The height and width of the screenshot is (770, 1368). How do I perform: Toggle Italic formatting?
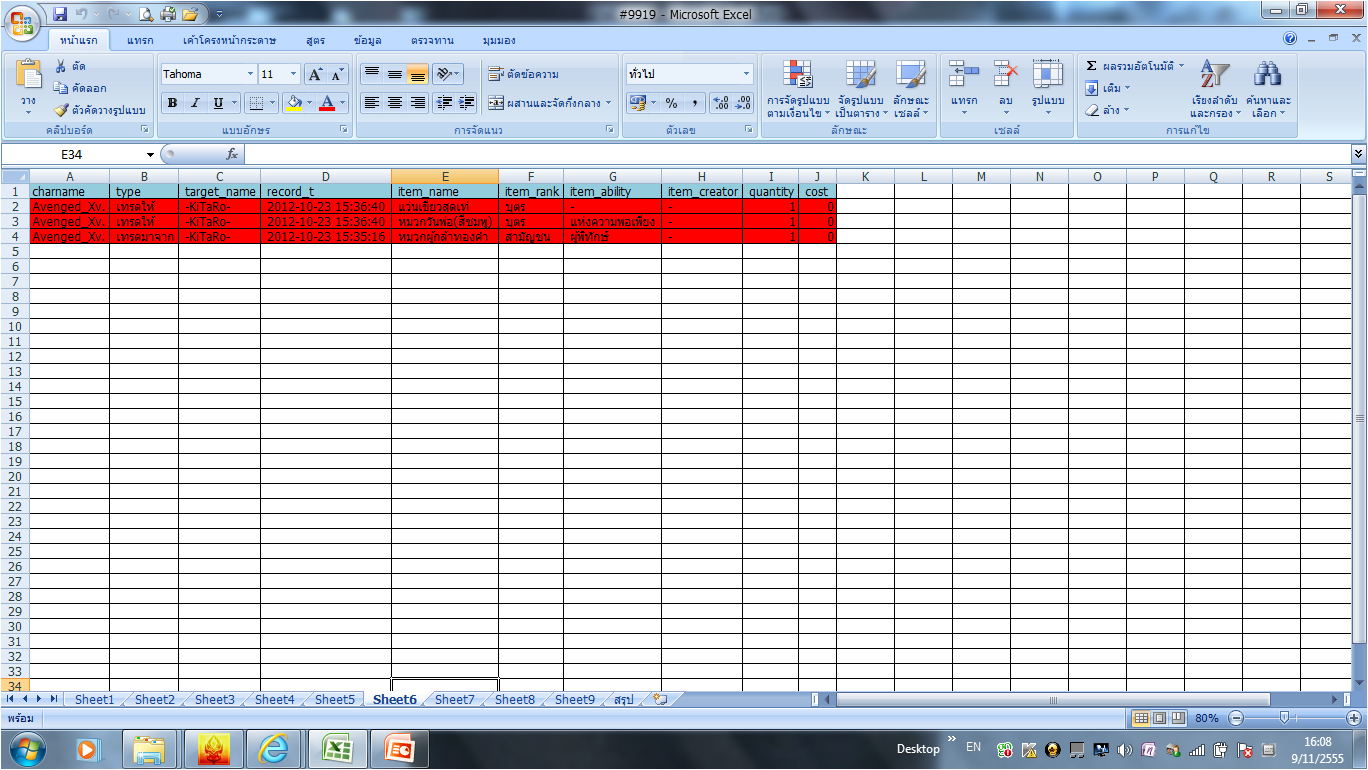(x=195, y=103)
